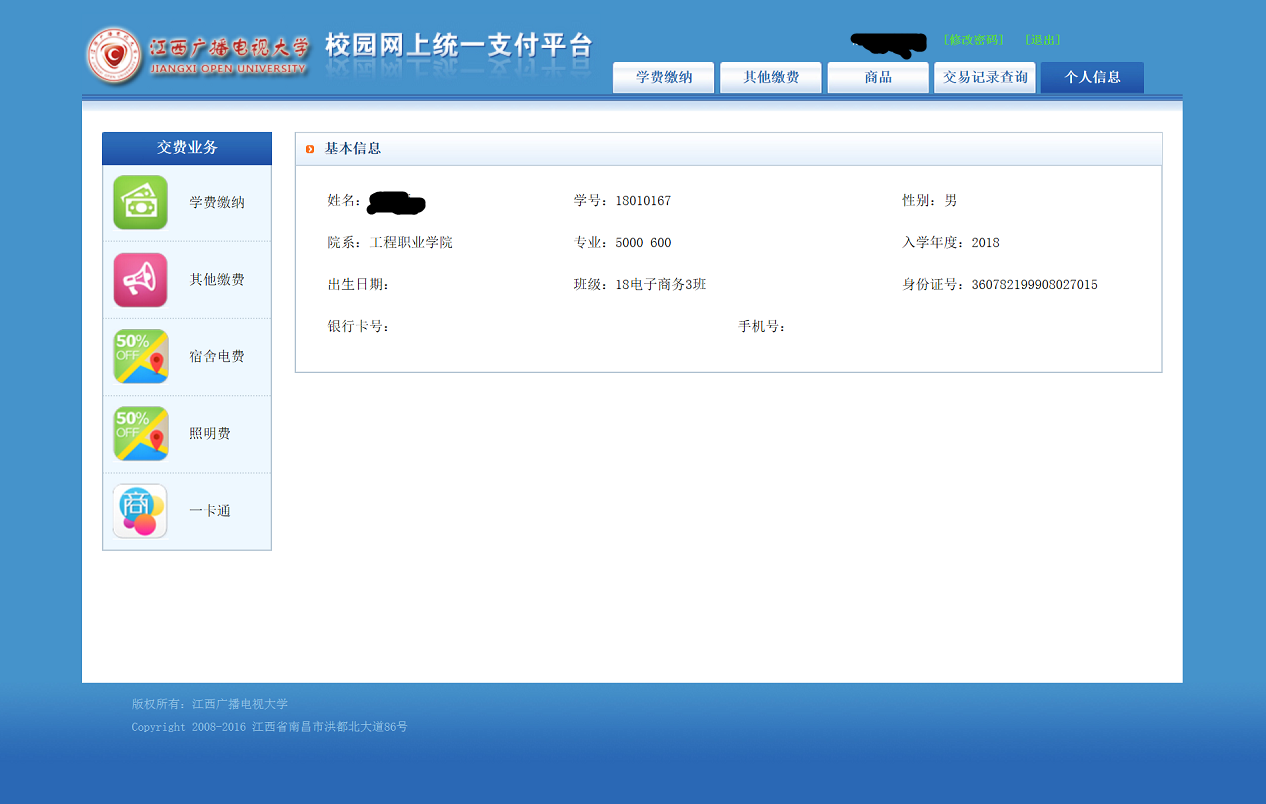
Task: Click the green money icon for 学费缴纳
Action: (140, 203)
